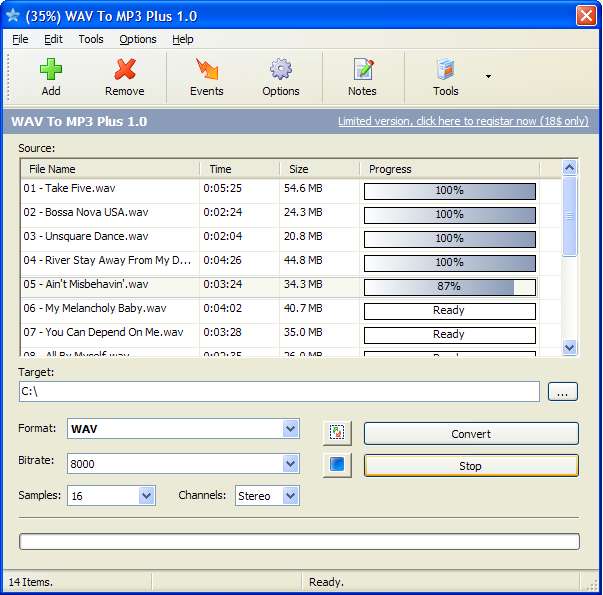The width and height of the screenshot is (603, 595).
Task: Click the source list scrollbar thumb
Action: pos(570,216)
